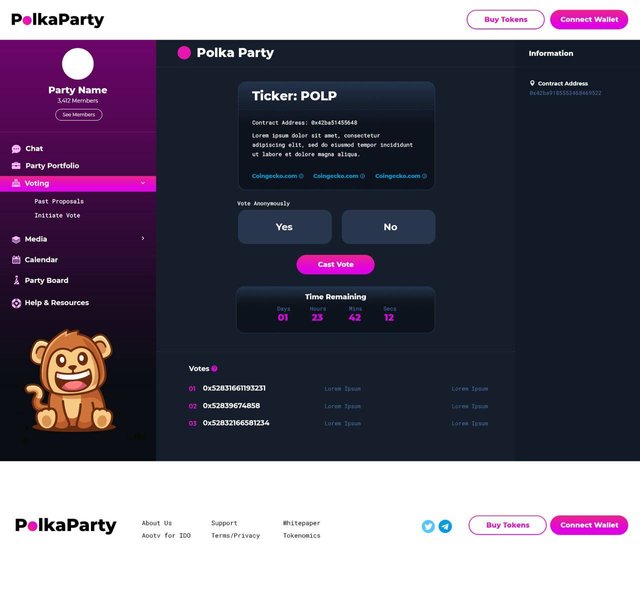Click See Members button
640x590 pixels.
[79, 115]
